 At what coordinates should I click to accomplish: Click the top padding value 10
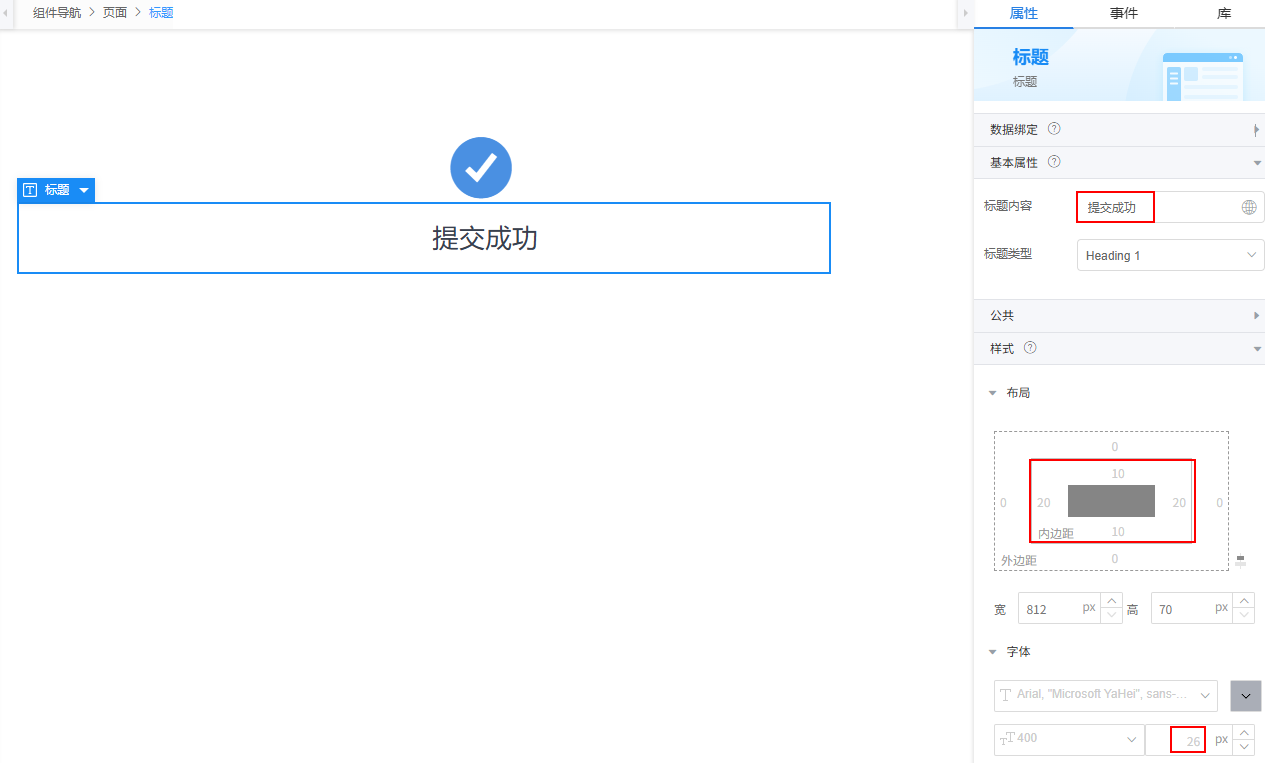coord(1118,473)
